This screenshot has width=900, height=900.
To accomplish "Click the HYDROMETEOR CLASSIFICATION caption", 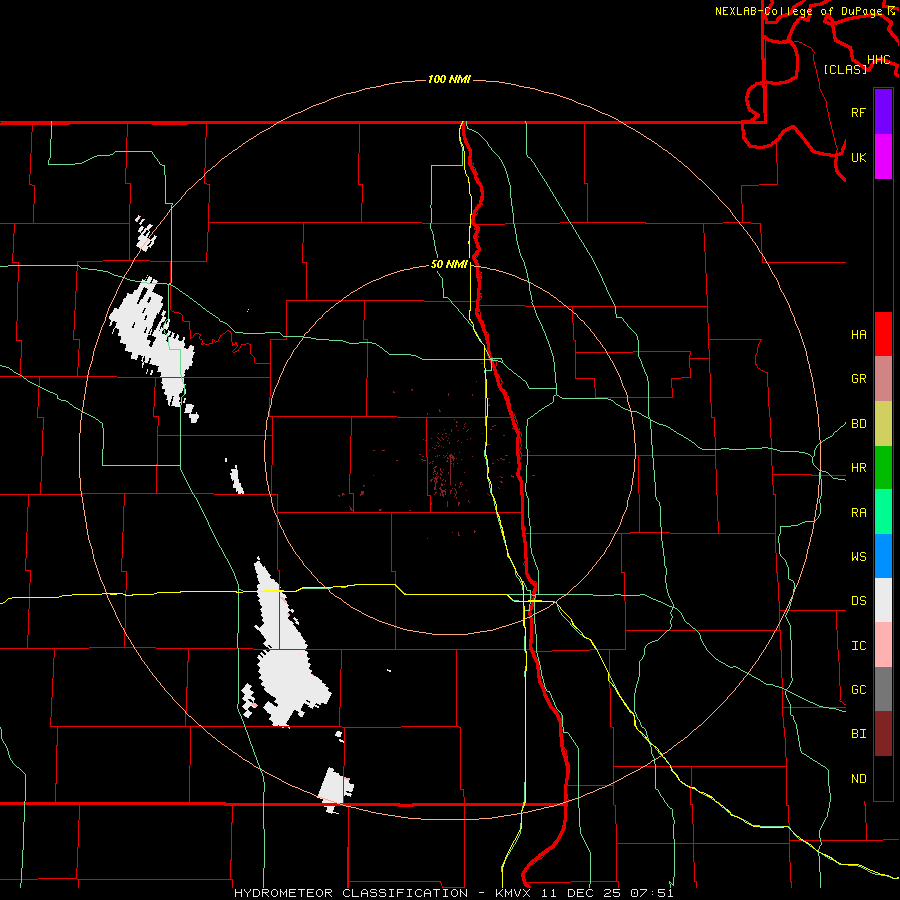I will pyautogui.click(x=351, y=893).
